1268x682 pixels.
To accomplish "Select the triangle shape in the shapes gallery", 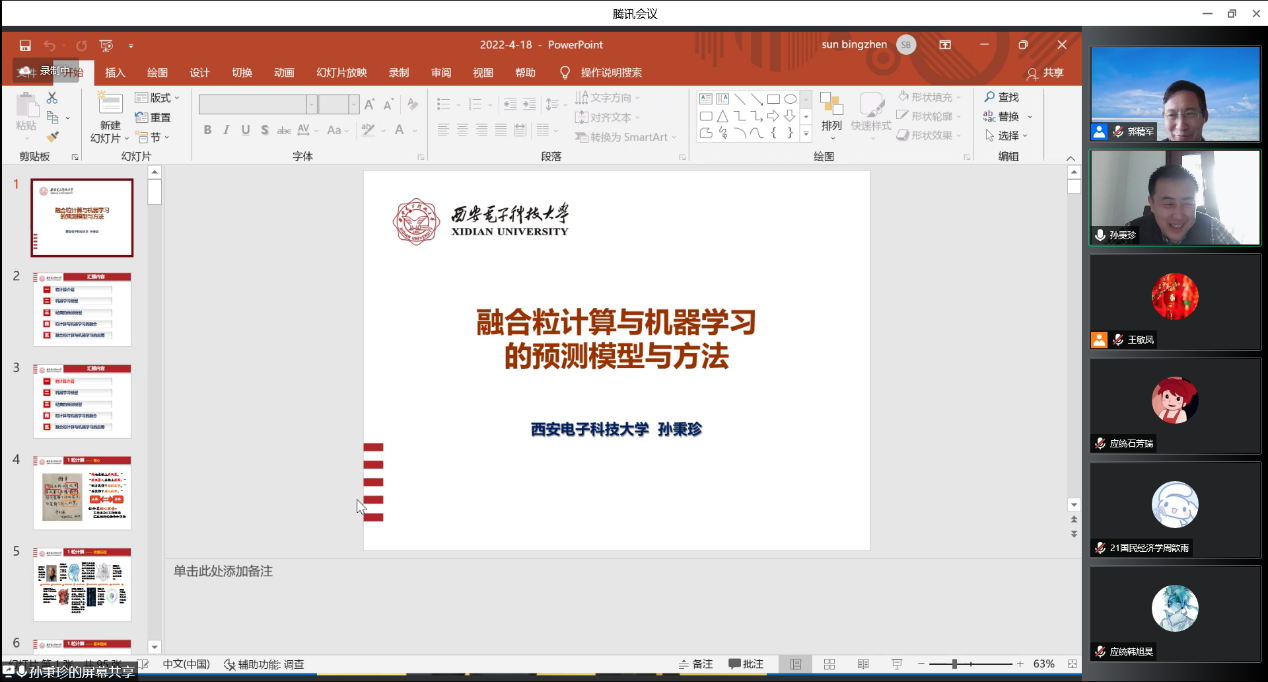I will [x=722, y=116].
